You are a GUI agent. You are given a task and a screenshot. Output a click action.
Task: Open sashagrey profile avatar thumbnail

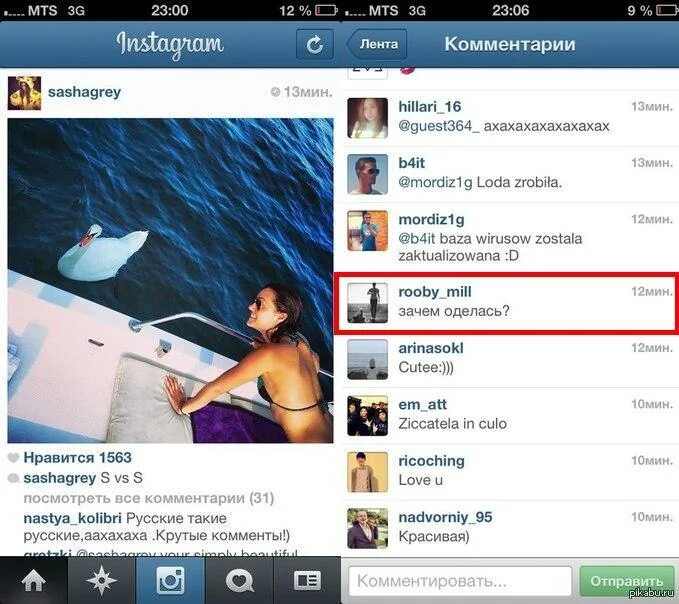click(x=25, y=93)
